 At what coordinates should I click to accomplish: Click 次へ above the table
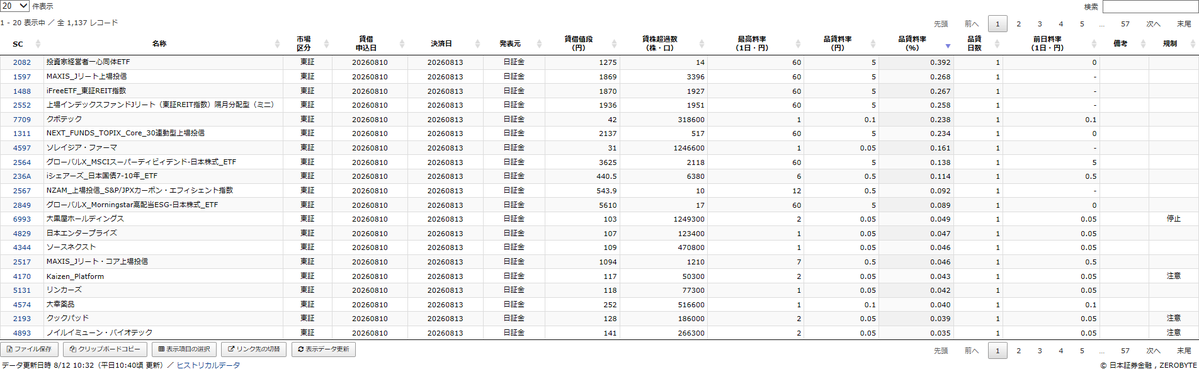[x=1153, y=24]
